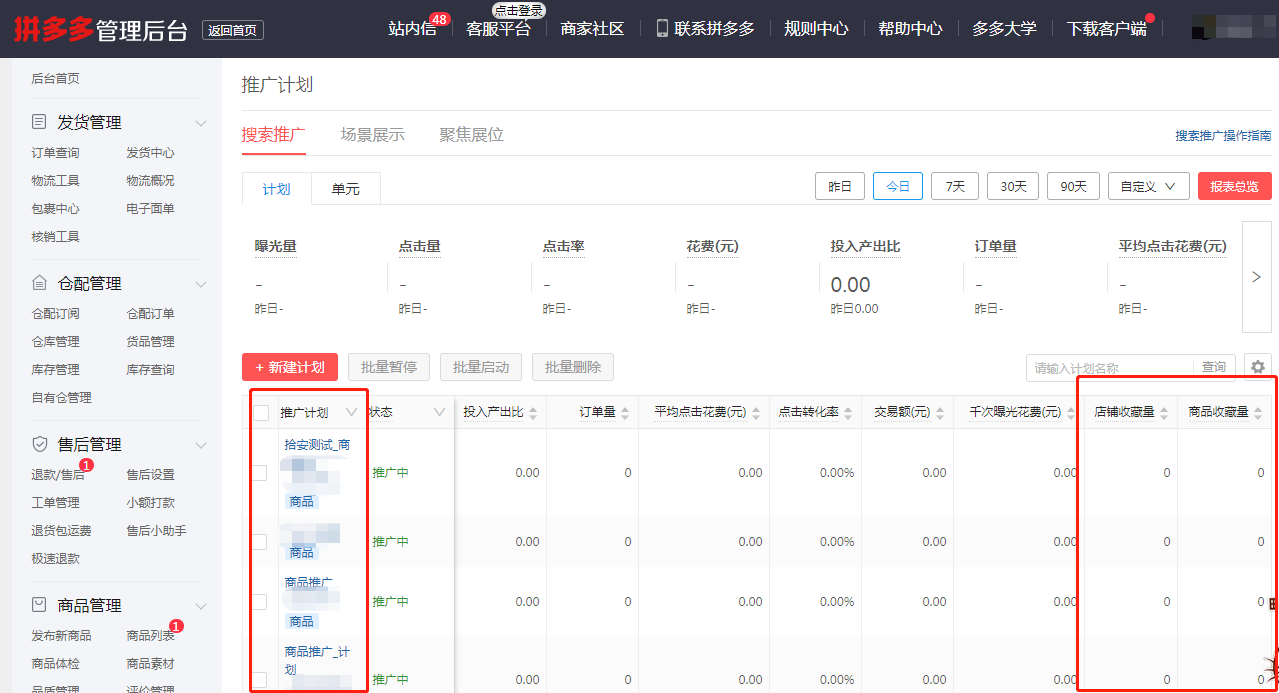Open the column settings gear icon

click(1258, 367)
